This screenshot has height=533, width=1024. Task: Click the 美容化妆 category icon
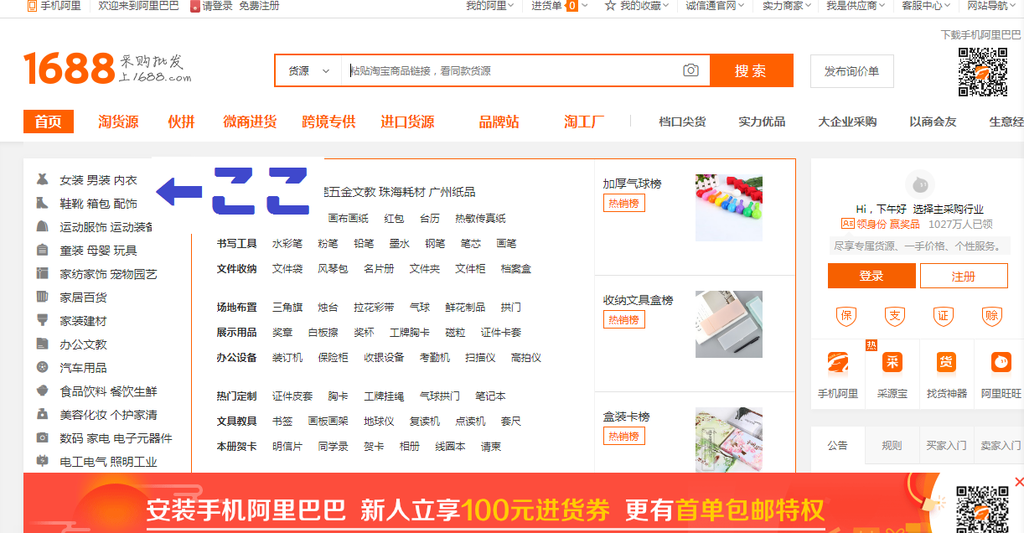(x=42, y=414)
